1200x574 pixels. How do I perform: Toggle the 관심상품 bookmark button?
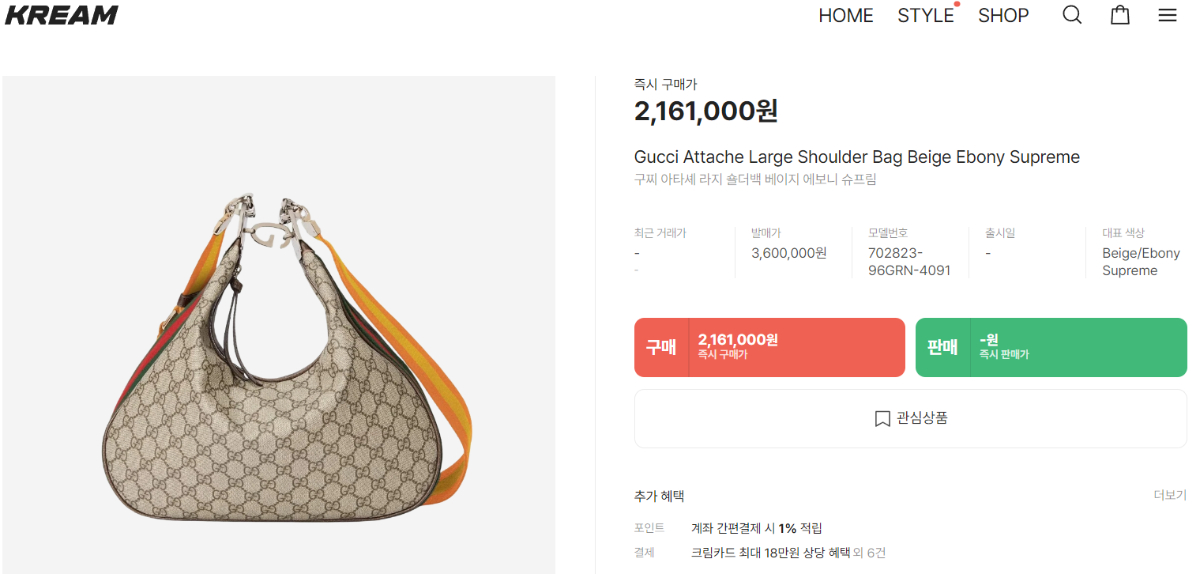coord(910,418)
